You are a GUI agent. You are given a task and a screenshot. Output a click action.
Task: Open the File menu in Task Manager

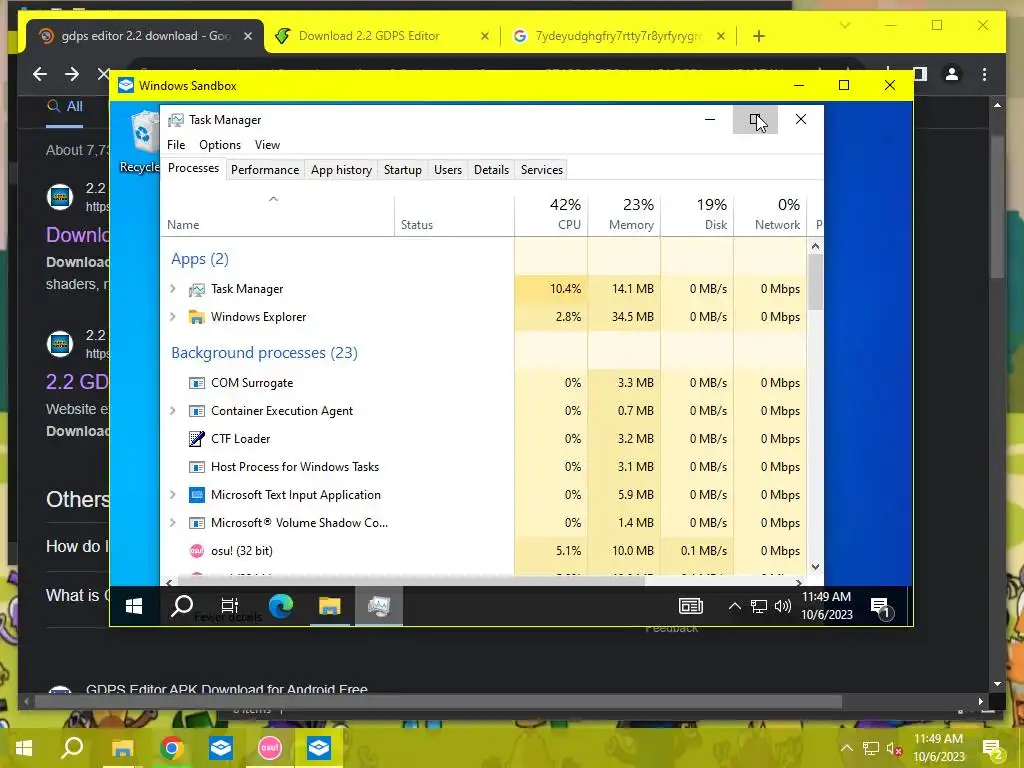[176, 145]
